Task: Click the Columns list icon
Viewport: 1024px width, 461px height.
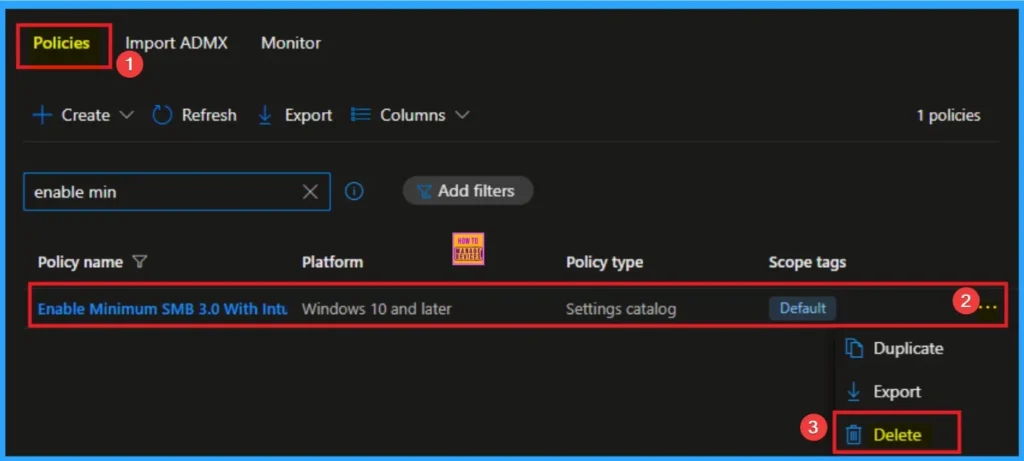Action: (x=361, y=115)
